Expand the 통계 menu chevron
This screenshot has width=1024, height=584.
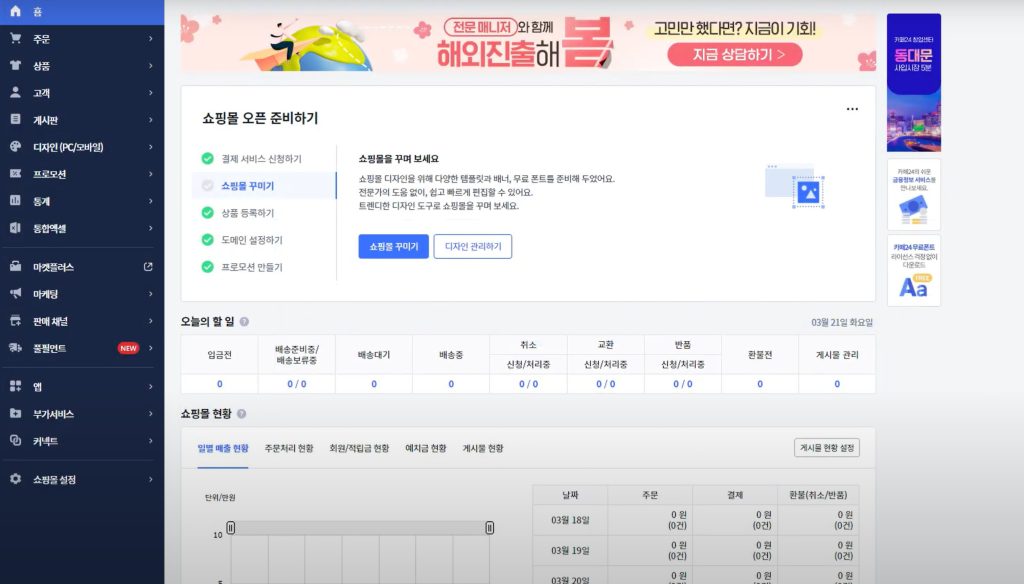(151, 201)
